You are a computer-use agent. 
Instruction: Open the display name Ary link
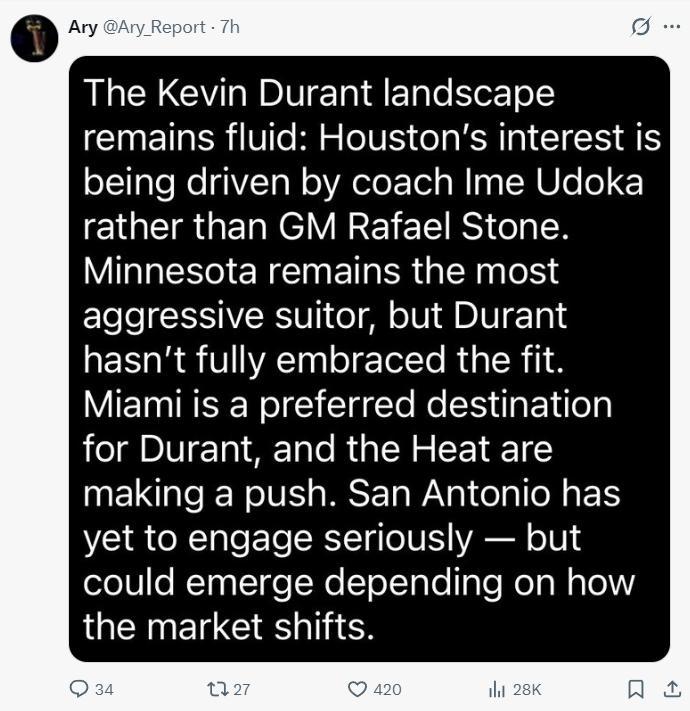coord(82,28)
